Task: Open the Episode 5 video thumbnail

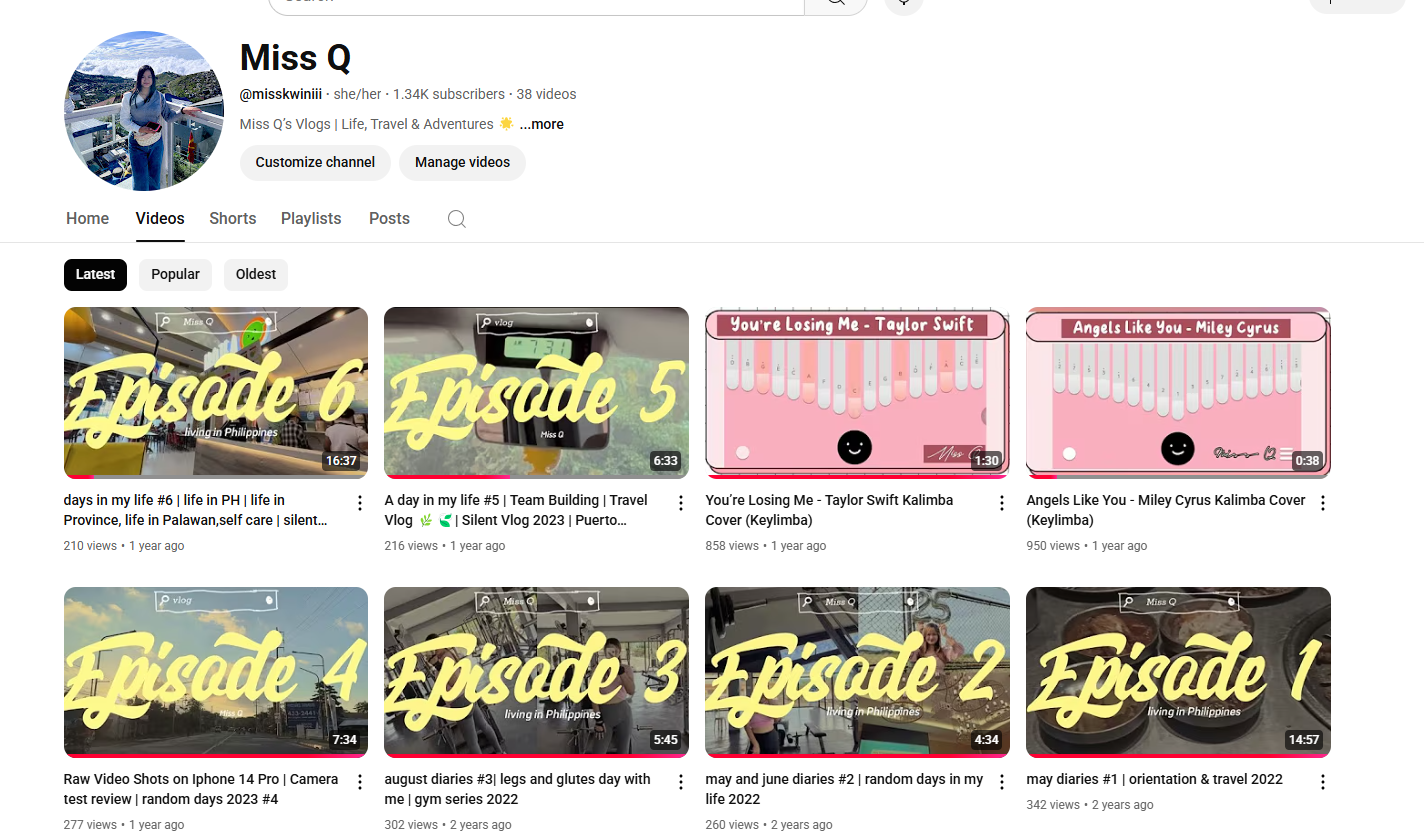Action: coord(536,392)
